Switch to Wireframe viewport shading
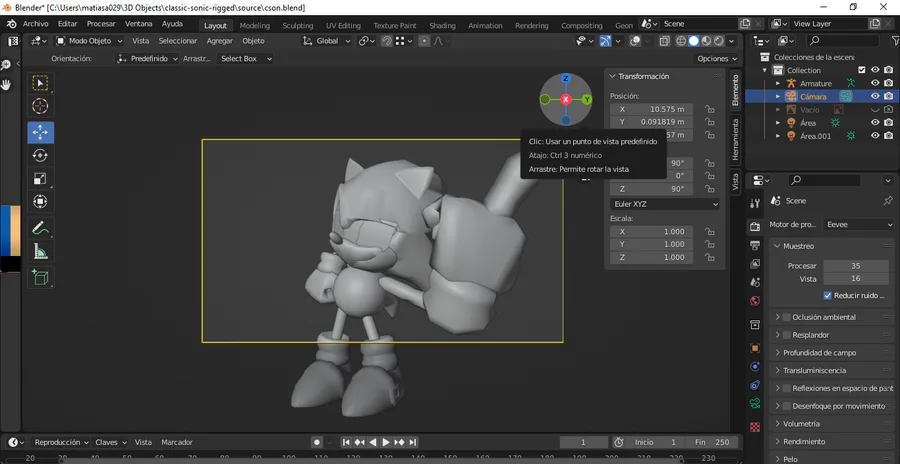This screenshot has height=464, width=900. click(681, 41)
